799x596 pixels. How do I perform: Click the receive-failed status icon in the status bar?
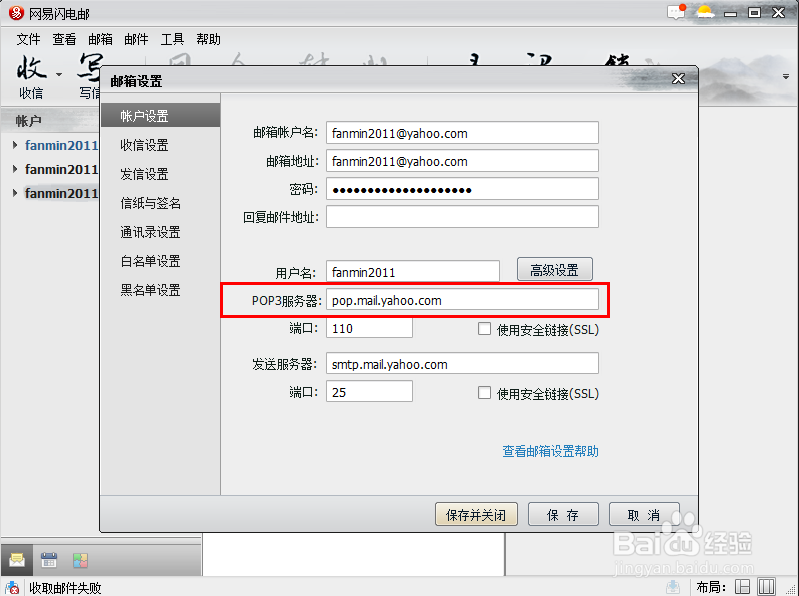[12, 587]
